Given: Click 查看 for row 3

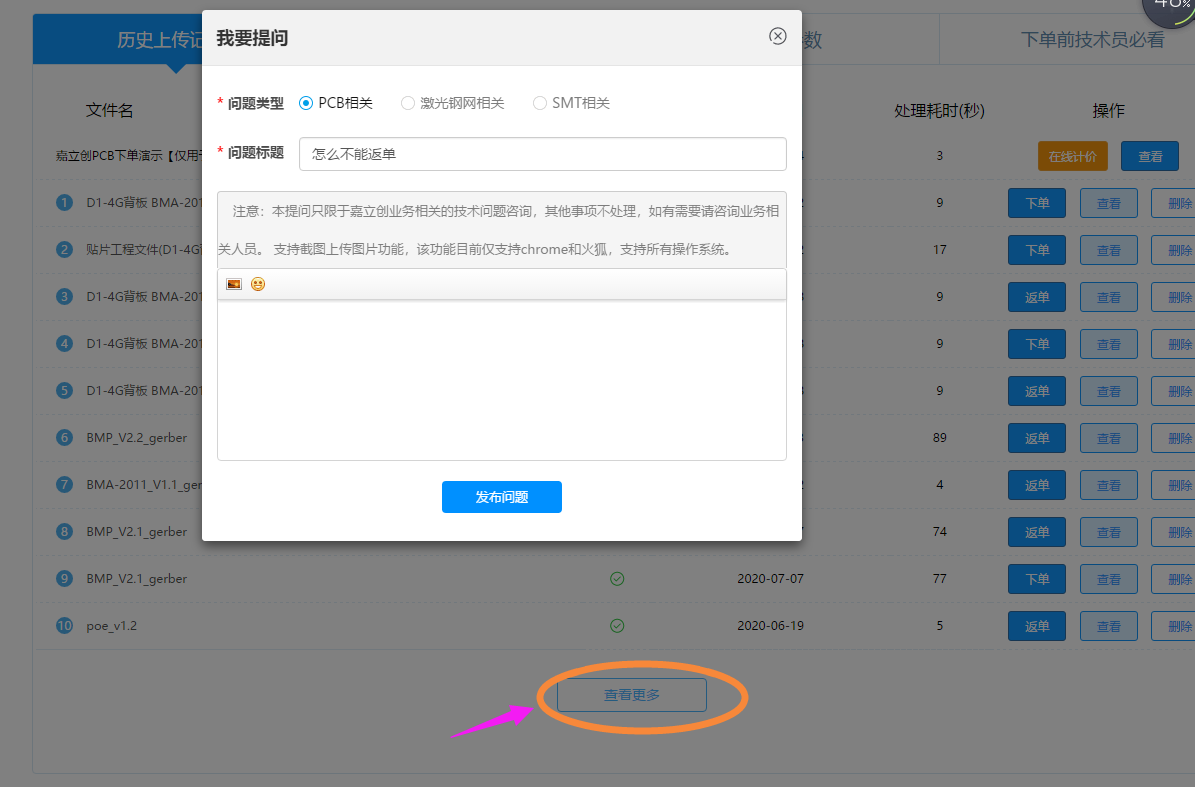Looking at the screenshot, I should [1109, 297].
